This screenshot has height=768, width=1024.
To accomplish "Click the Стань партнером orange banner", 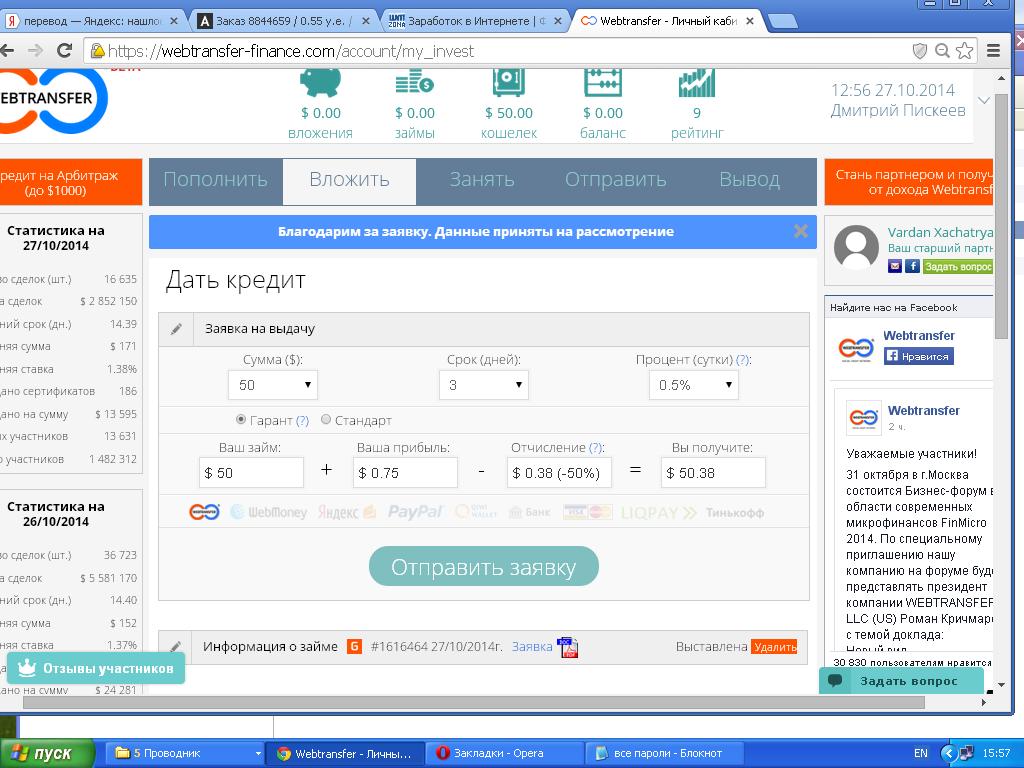I will (909, 182).
